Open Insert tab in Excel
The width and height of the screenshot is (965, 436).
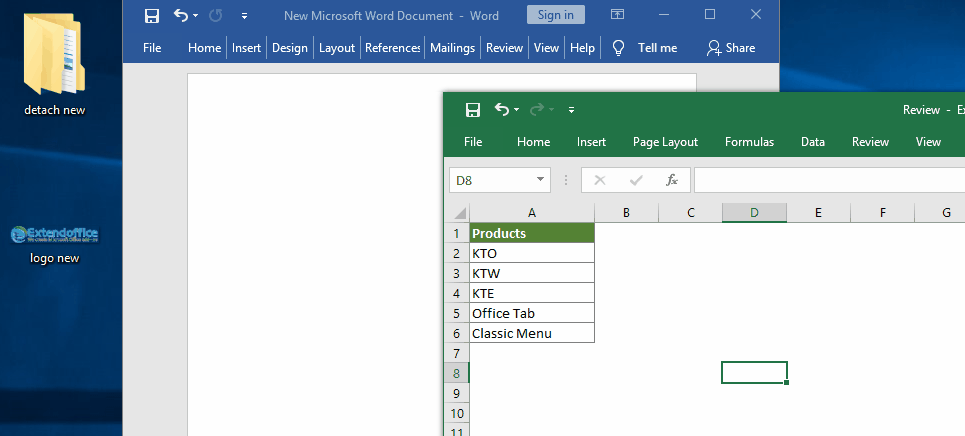click(591, 142)
